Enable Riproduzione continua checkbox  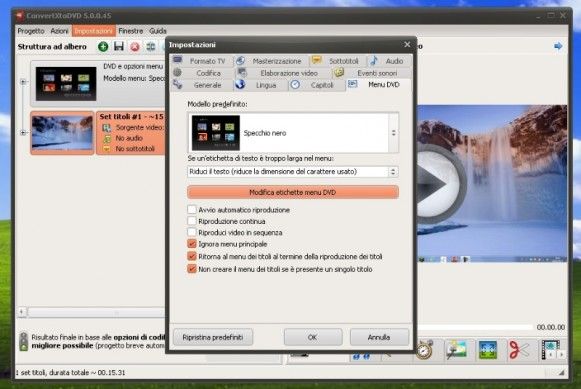pyautogui.click(x=192, y=221)
